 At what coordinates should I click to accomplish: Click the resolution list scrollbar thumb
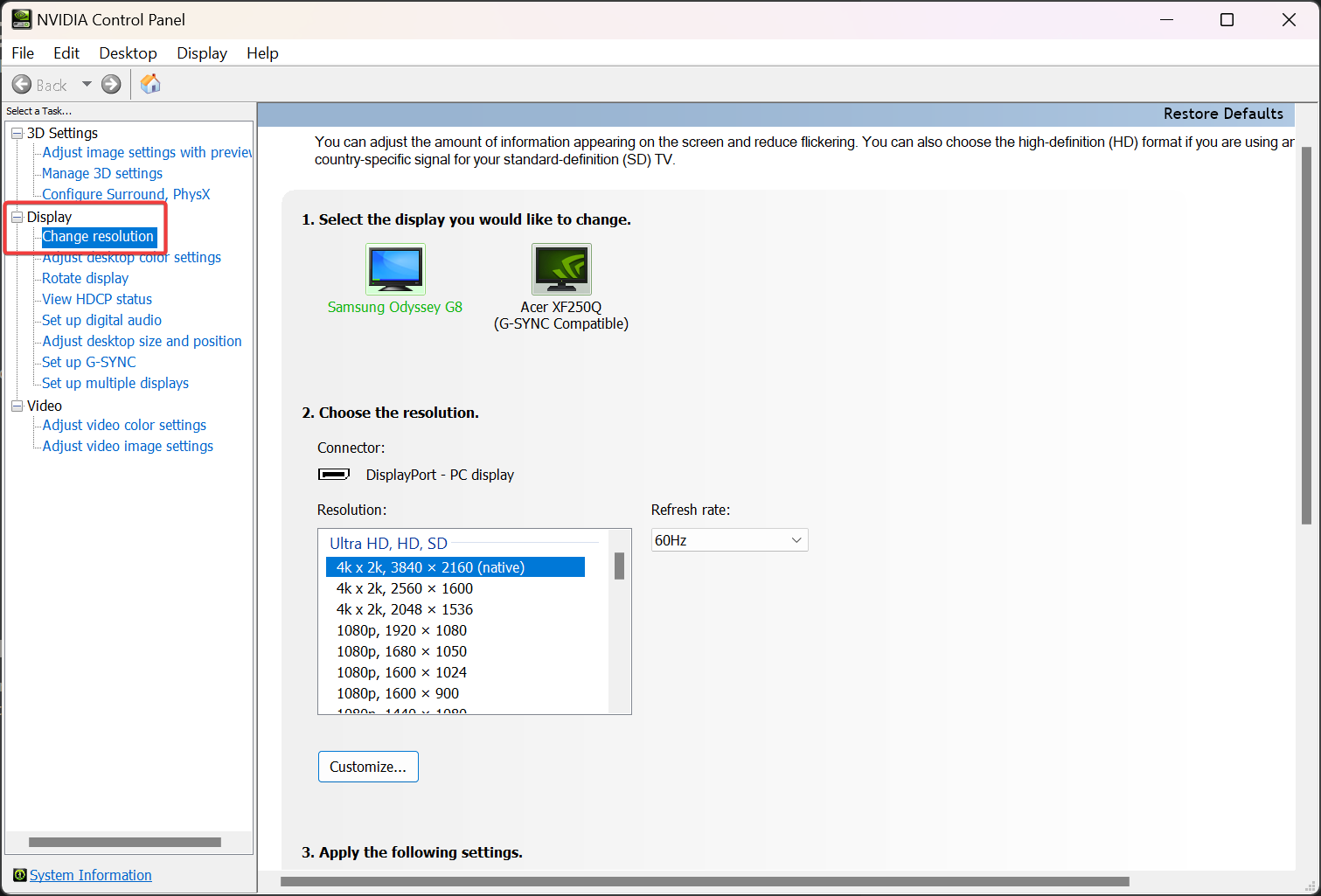coord(619,566)
